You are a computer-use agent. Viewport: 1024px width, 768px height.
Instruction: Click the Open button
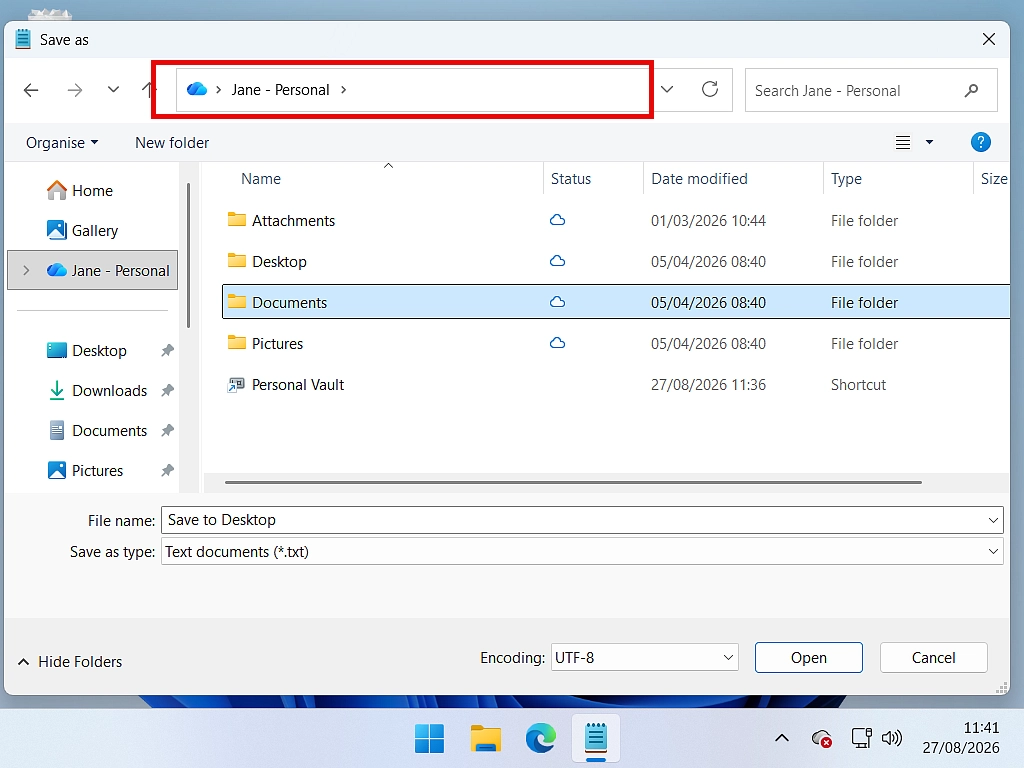coord(808,658)
